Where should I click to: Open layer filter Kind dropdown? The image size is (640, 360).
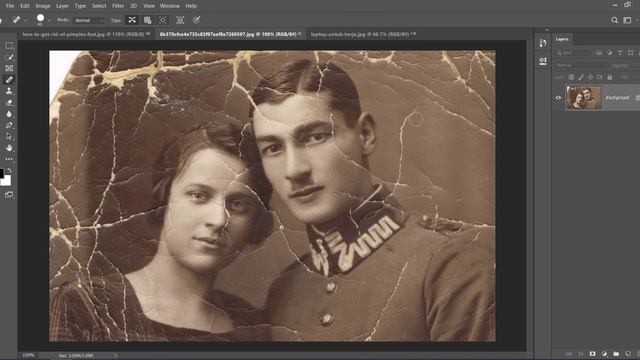(573, 53)
